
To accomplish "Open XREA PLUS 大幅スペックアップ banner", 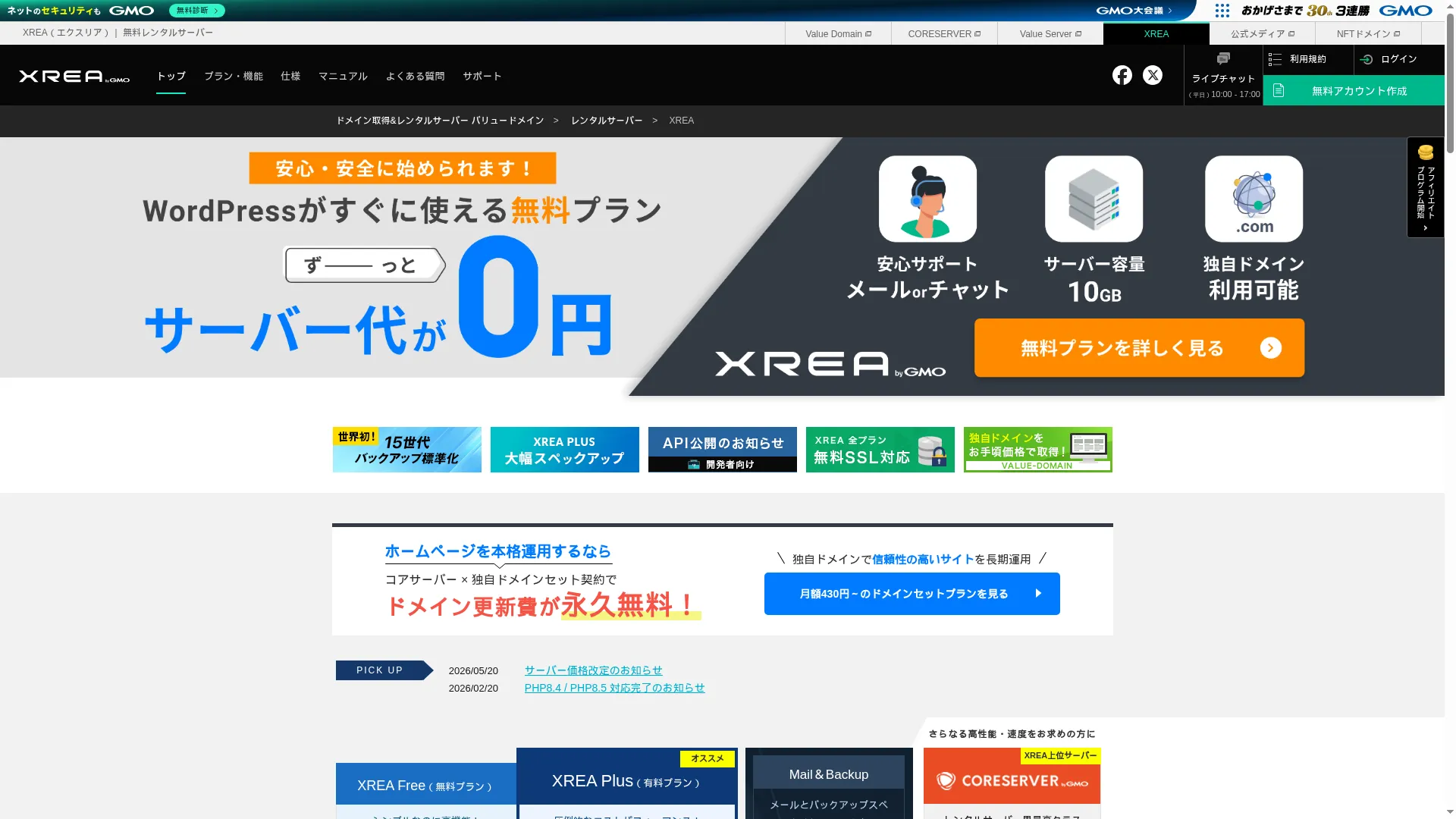I will pyautogui.click(x=564, y=450).
